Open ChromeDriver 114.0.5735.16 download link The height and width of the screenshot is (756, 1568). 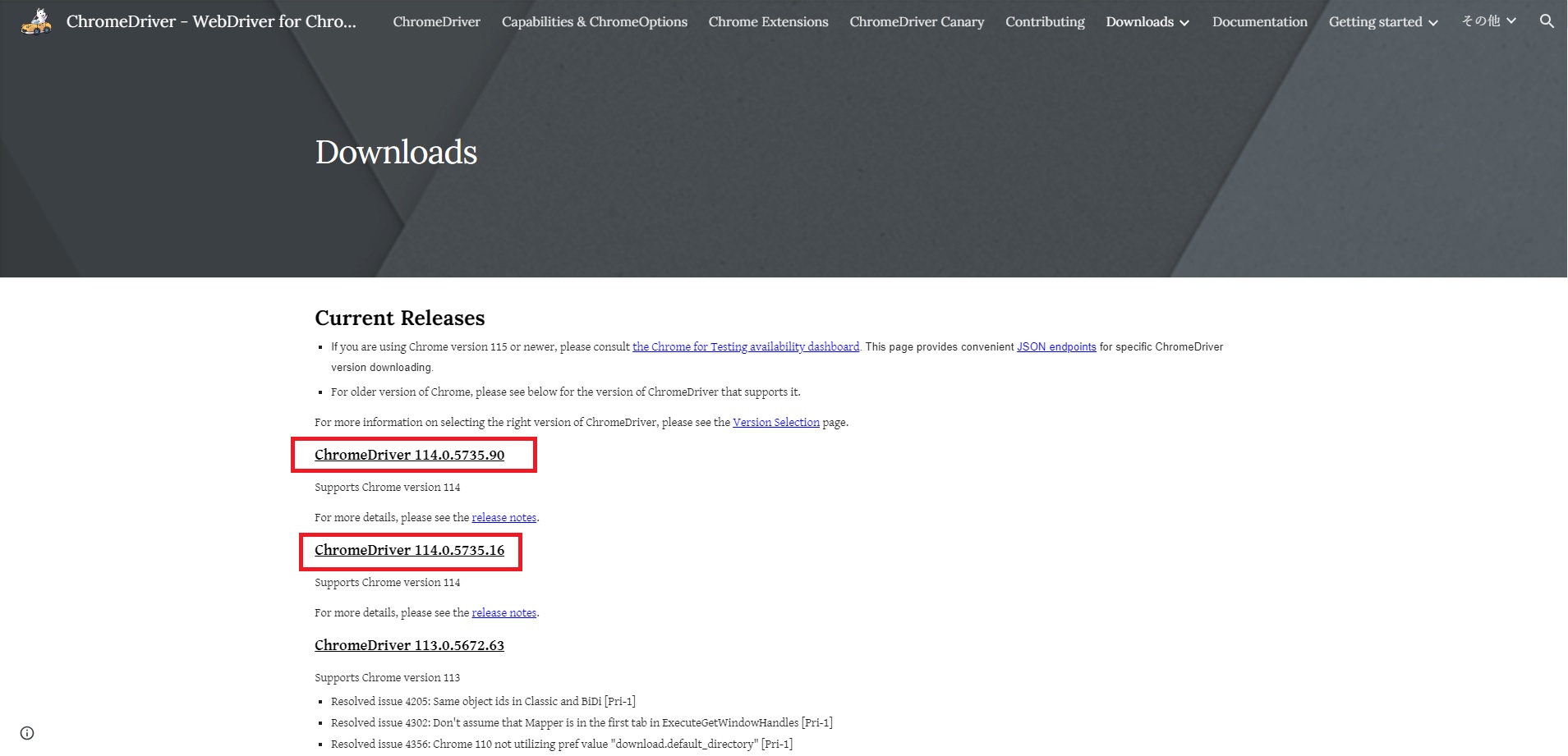click(x=409, y=550)
